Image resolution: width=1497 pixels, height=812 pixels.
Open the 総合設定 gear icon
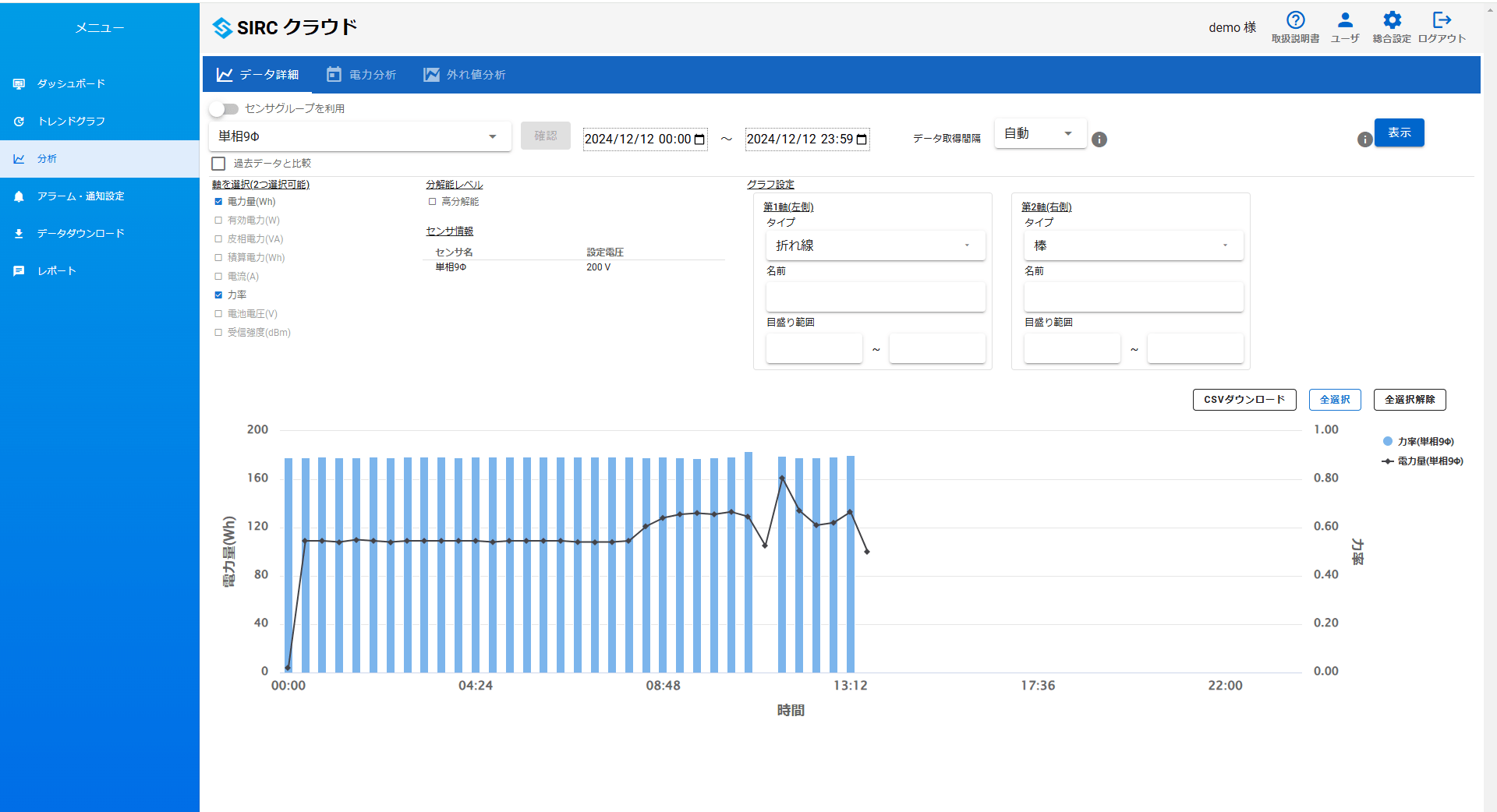1392,21
